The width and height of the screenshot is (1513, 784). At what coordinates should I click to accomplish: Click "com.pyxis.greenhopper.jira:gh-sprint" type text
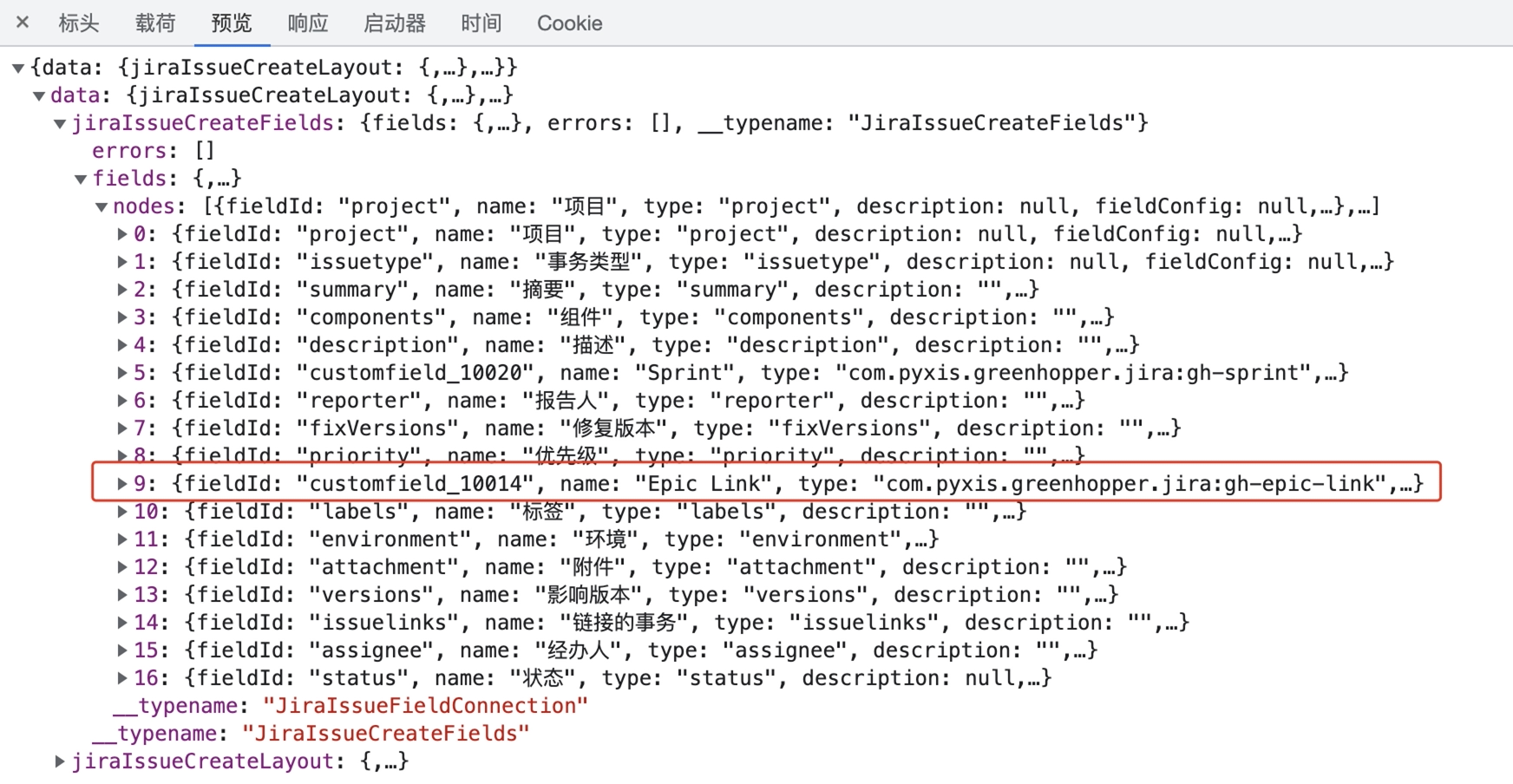(x=1074, y=373)
